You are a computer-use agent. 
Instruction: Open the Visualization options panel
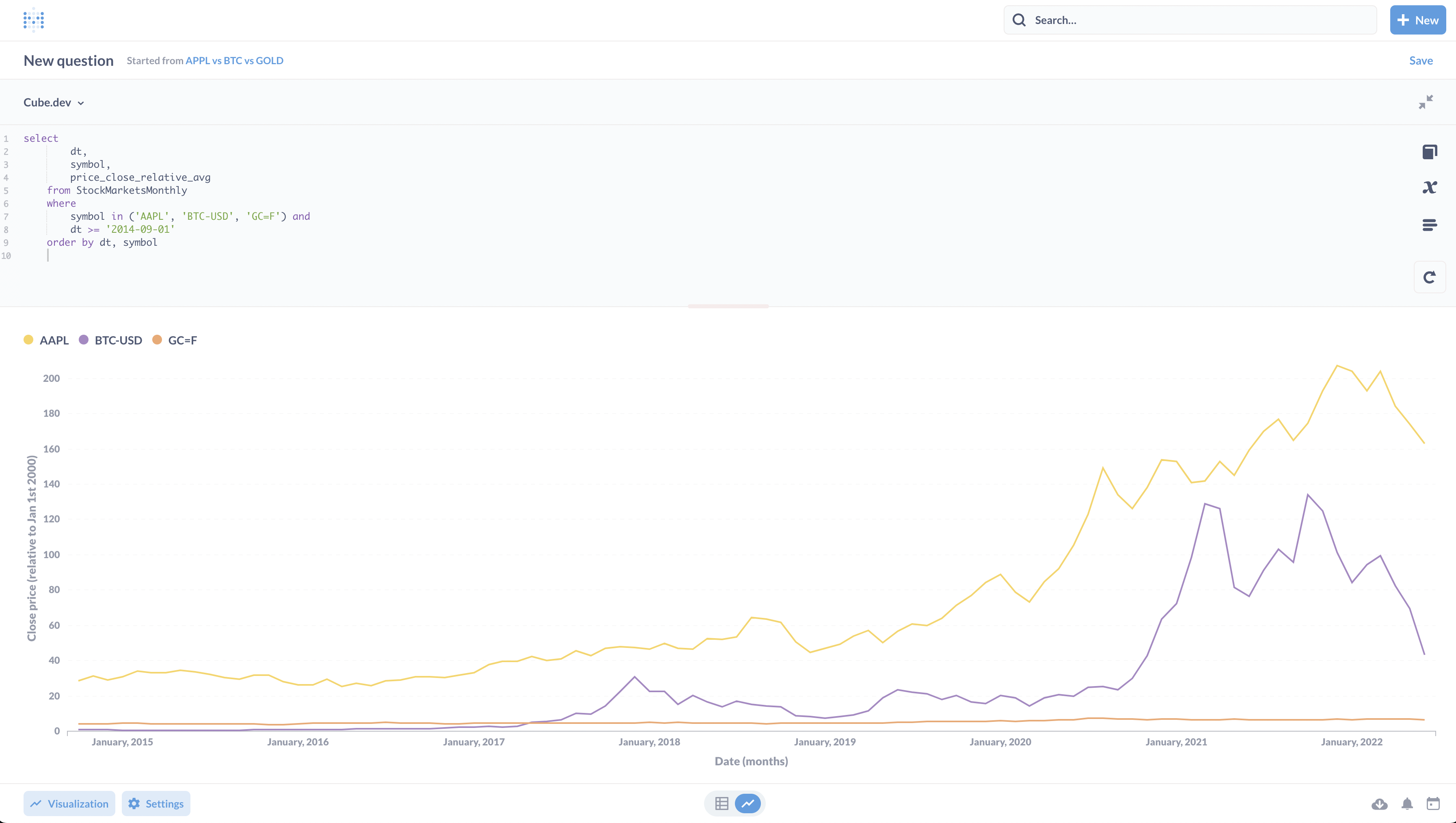[x=69, y=804]
